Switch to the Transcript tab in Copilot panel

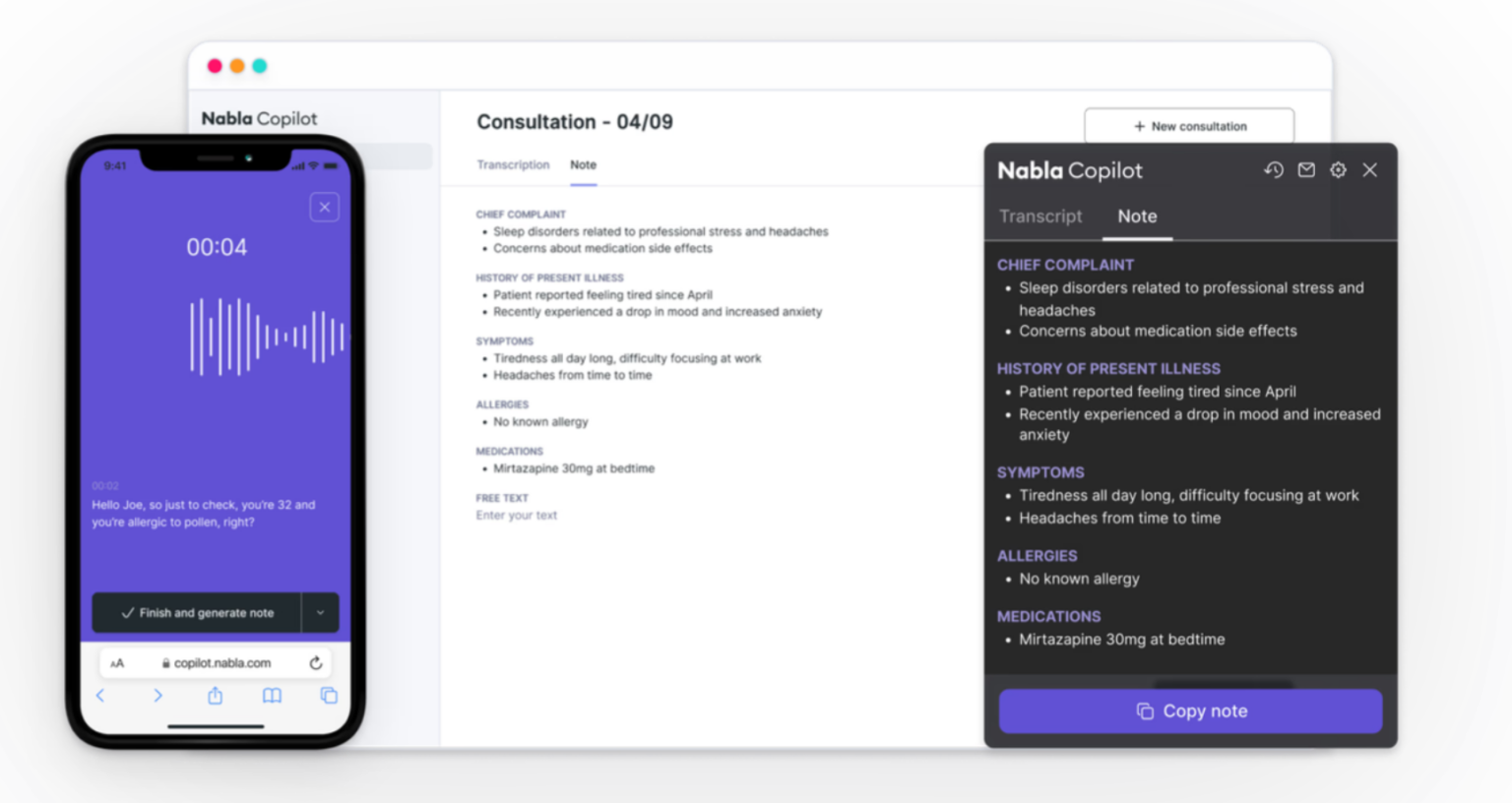pyautogui.click(x=1040, y=216)
